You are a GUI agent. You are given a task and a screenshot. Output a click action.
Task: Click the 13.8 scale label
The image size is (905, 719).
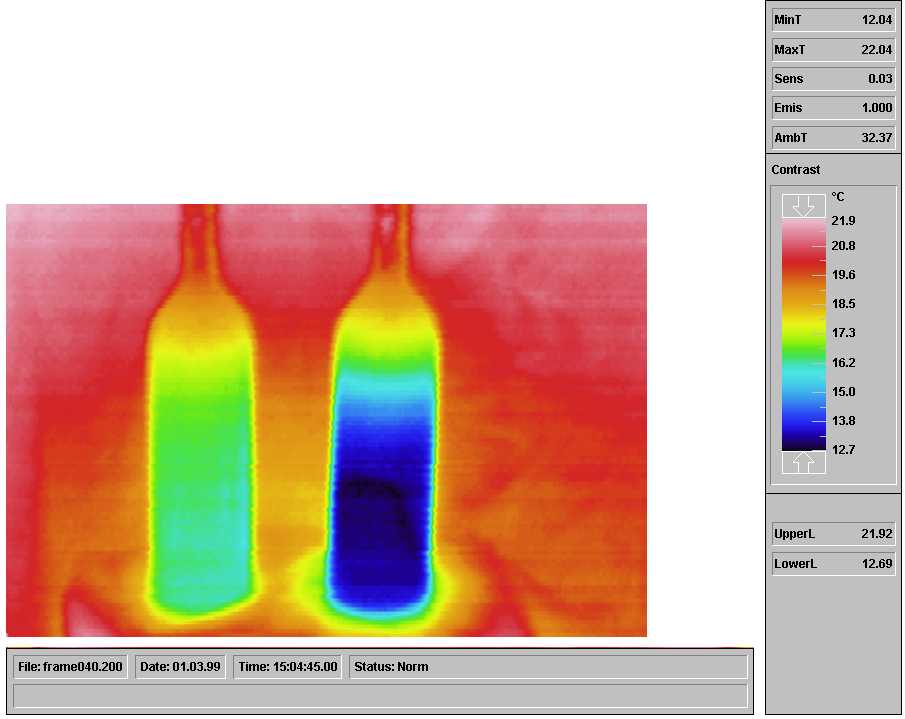843,421
